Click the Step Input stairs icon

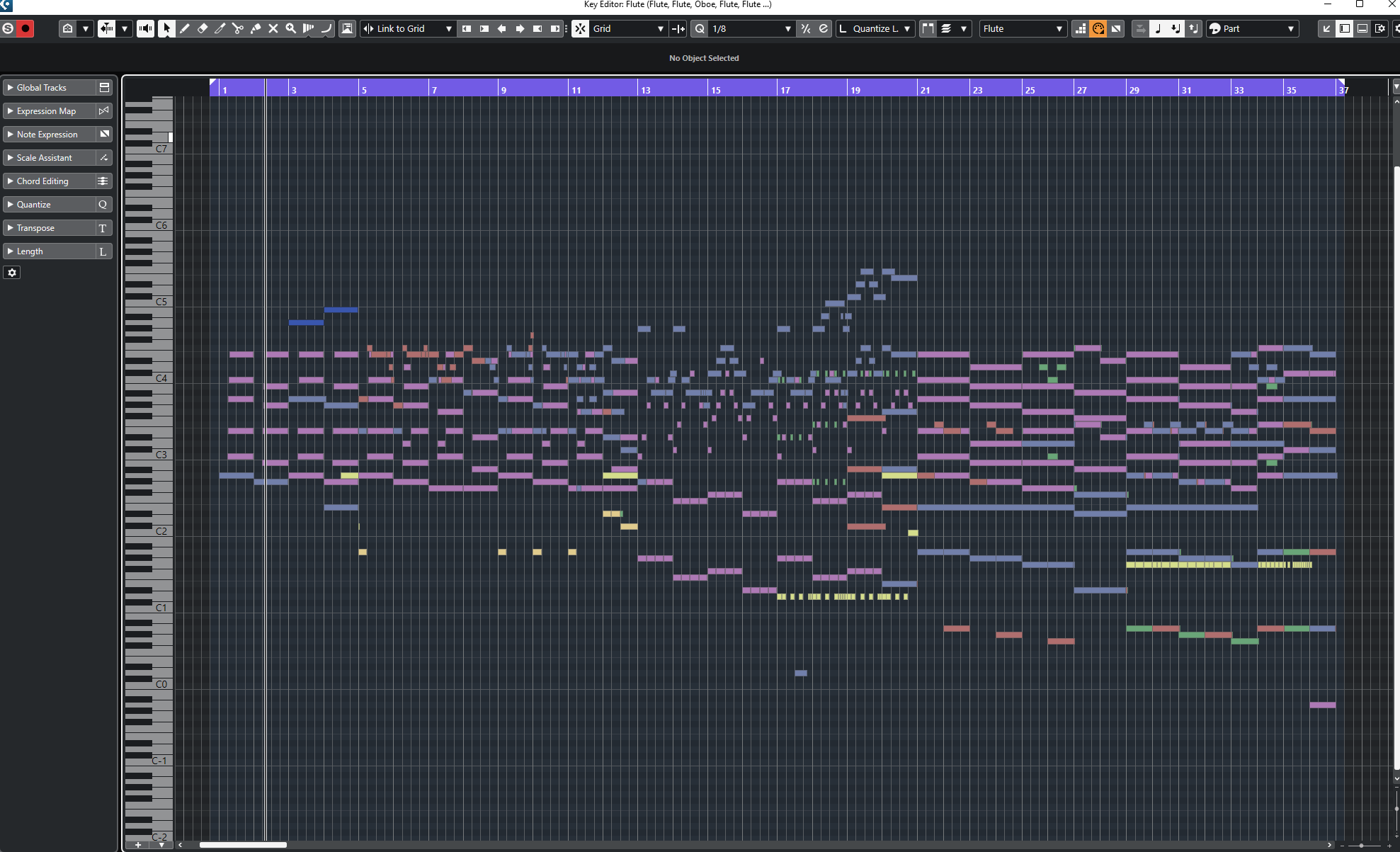tap(1081, 28)
